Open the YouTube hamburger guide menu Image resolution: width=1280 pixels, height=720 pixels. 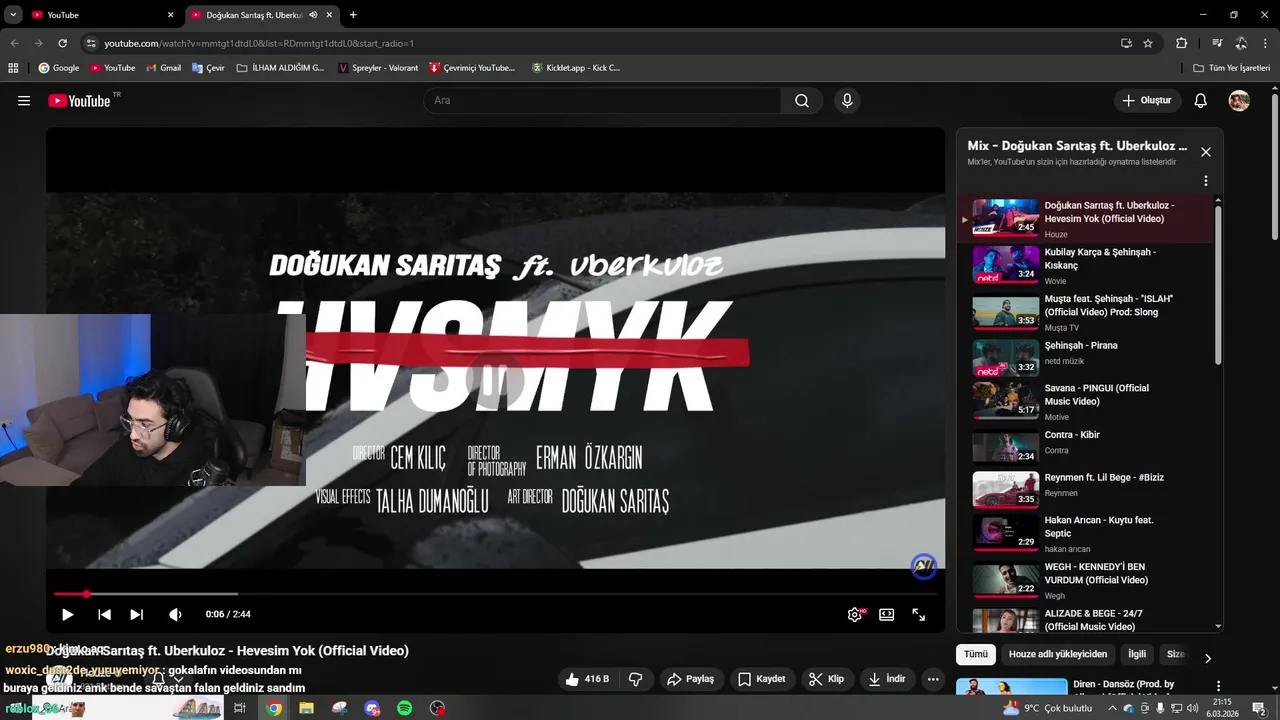point(24,101)
